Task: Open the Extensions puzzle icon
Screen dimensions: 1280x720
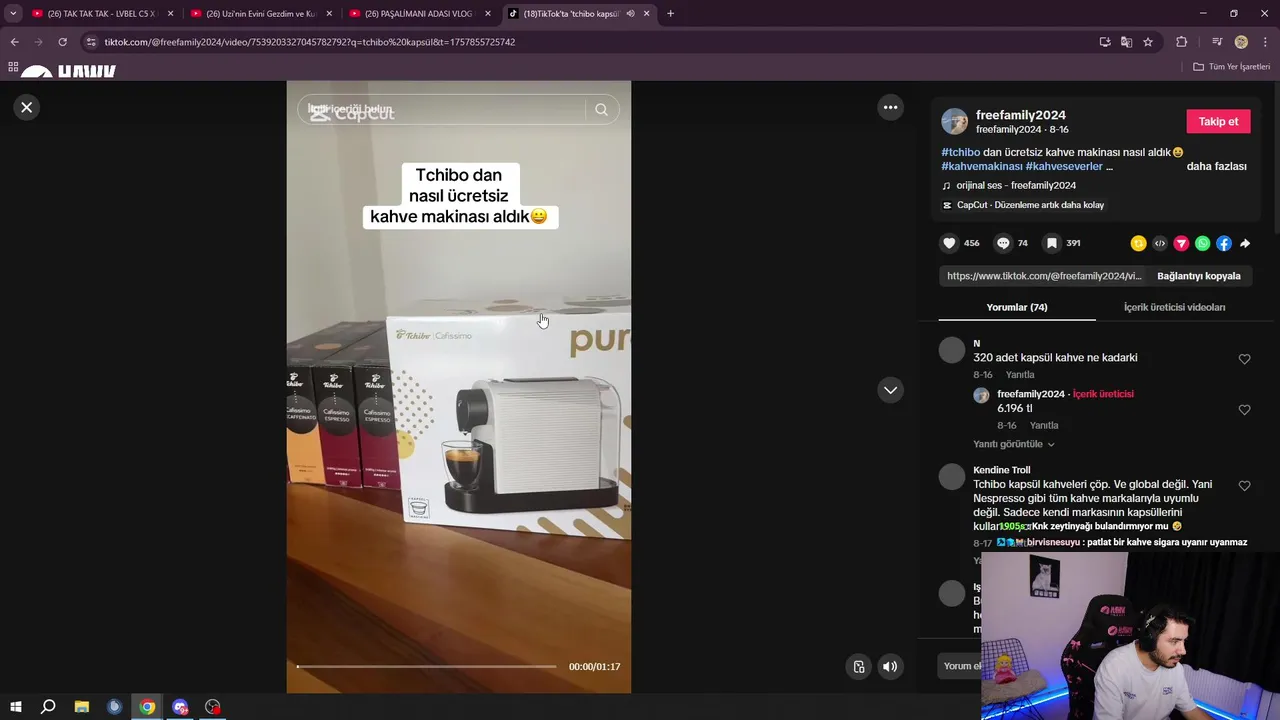Action: [1181, 42]
